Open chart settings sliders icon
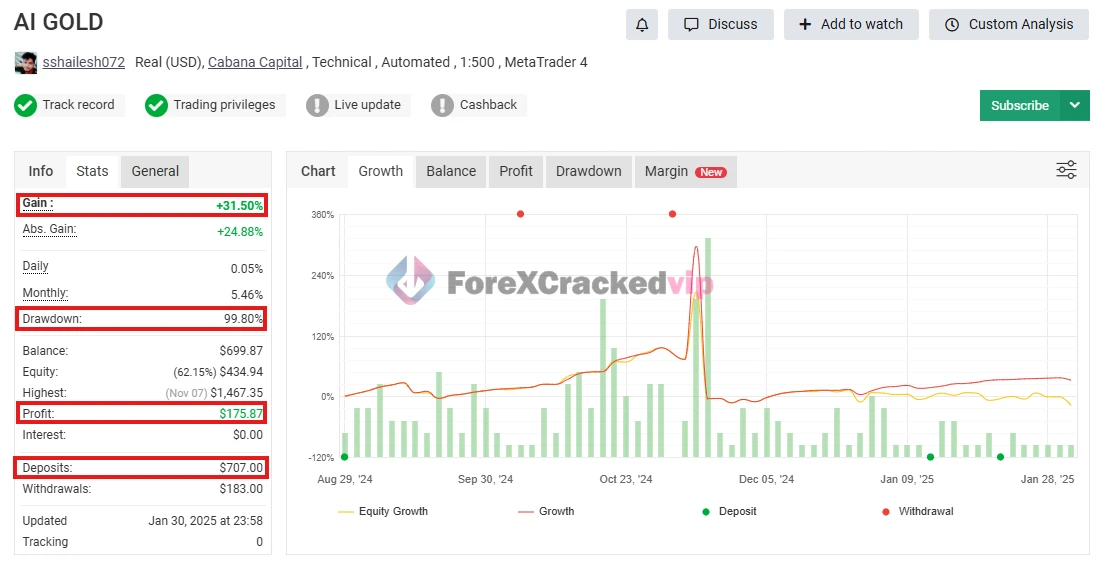 (x=1066, y=170)
